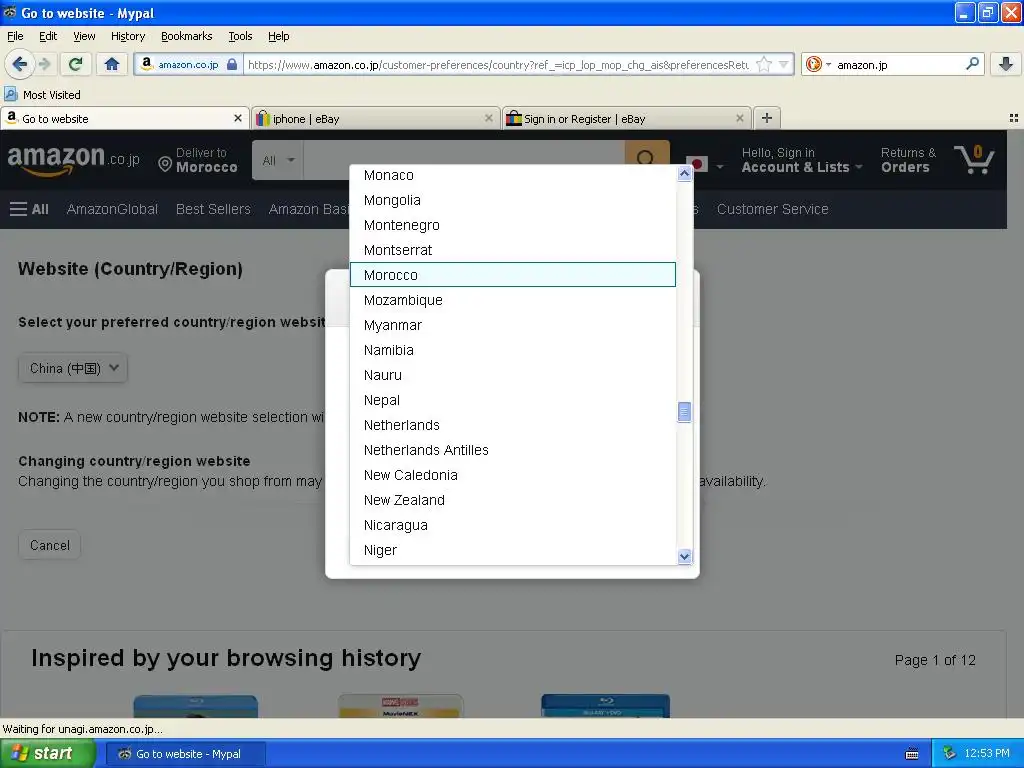
Task: Open the downloads arrow icon
Action: tap(1006, 64)
